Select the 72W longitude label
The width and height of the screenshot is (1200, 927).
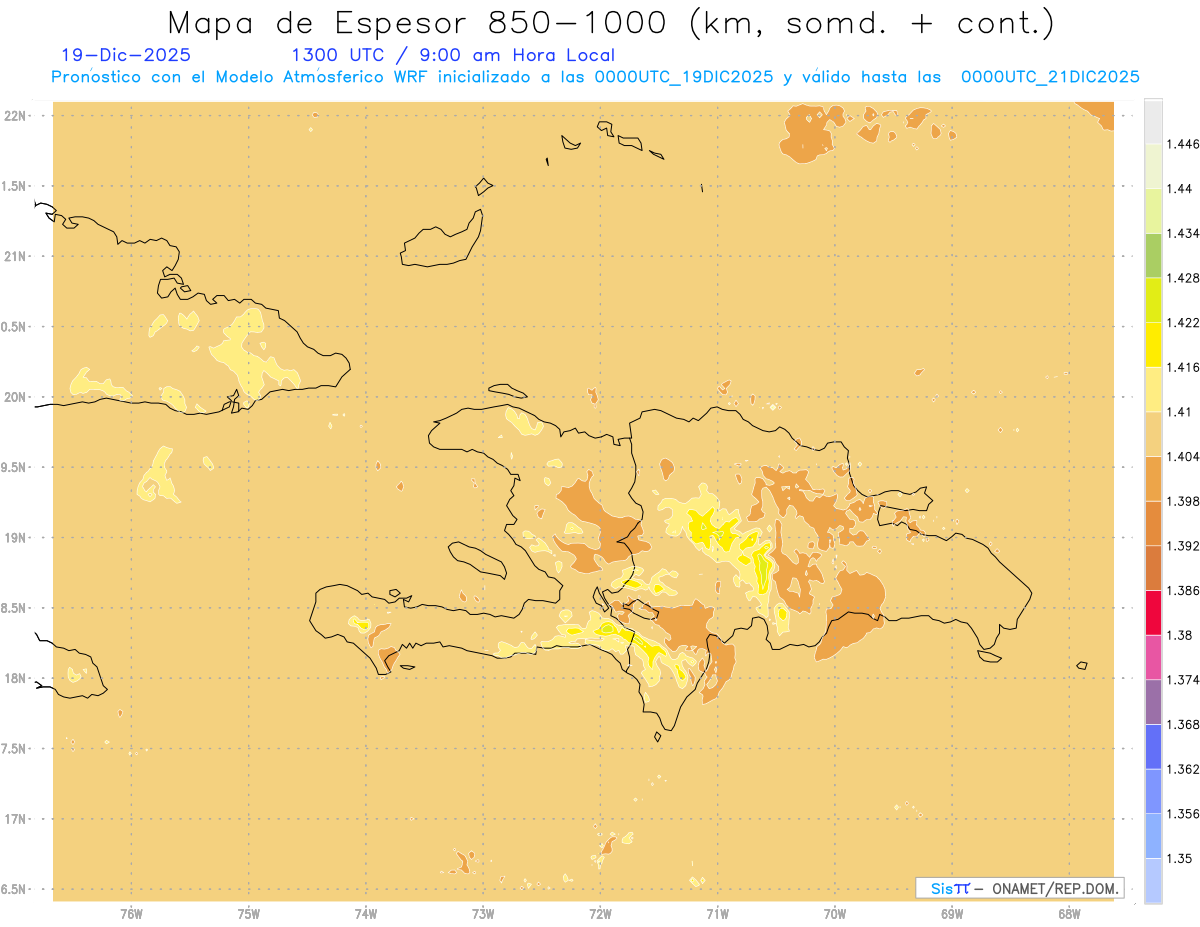(600, 914)
